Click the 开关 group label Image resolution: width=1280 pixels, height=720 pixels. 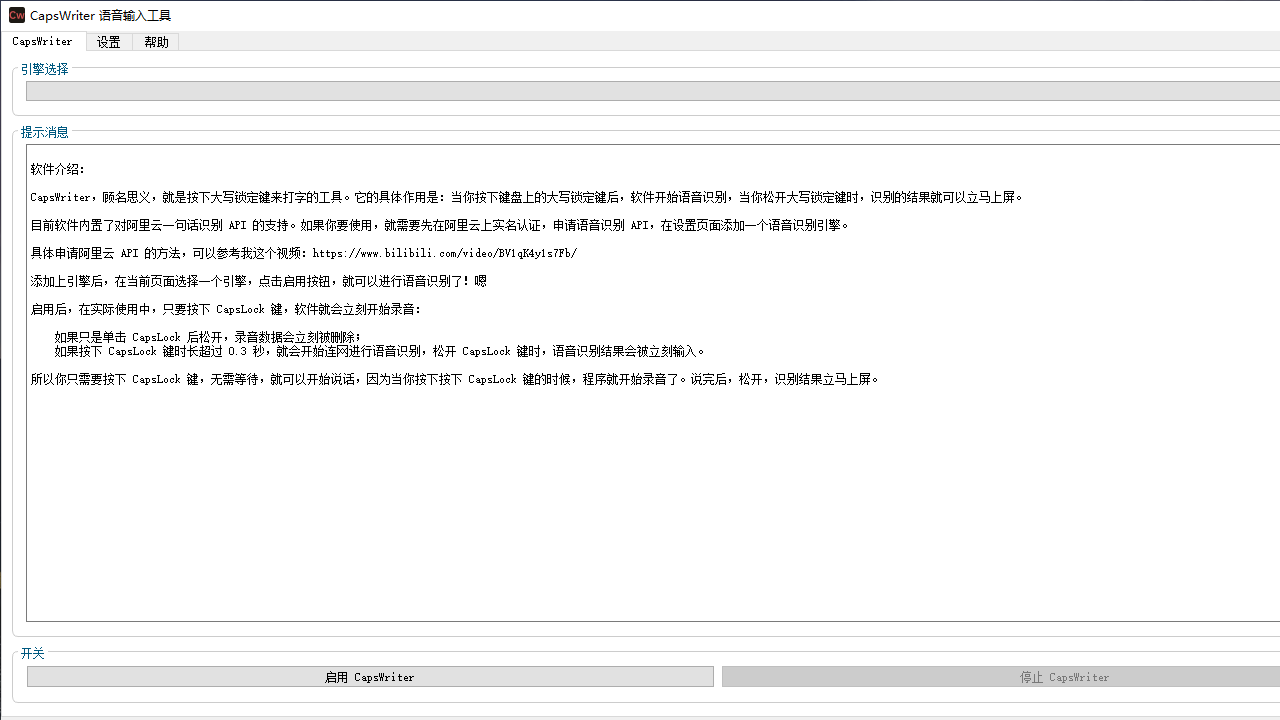33,653
